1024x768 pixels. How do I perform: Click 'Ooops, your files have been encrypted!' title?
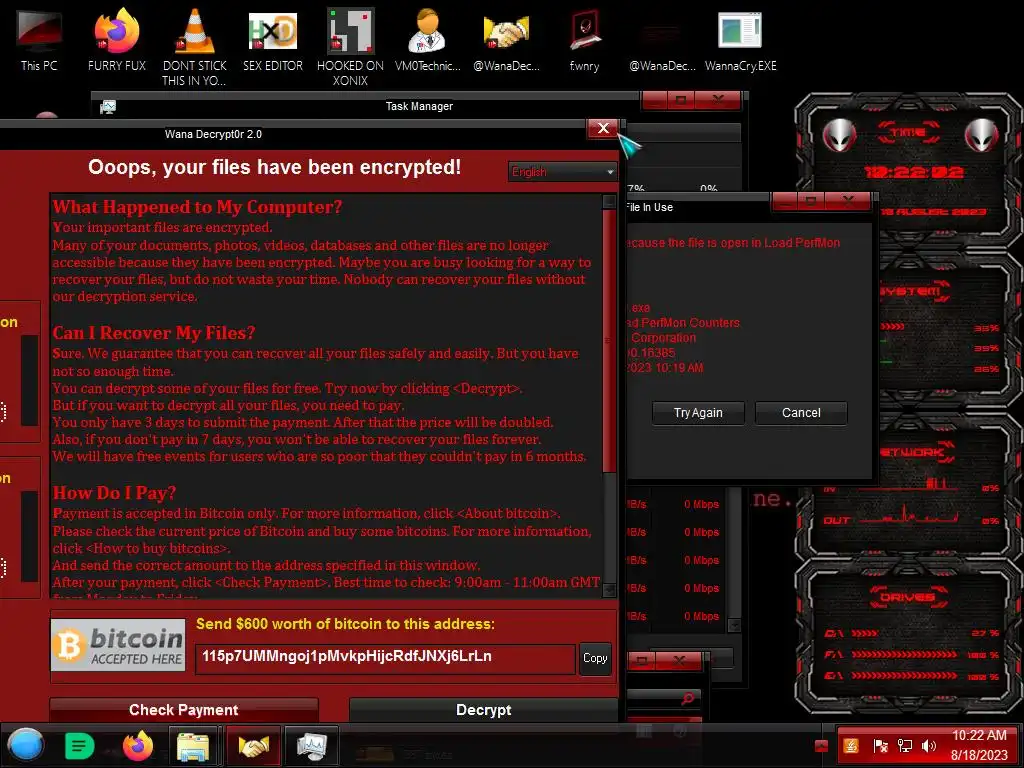[274, 167]
